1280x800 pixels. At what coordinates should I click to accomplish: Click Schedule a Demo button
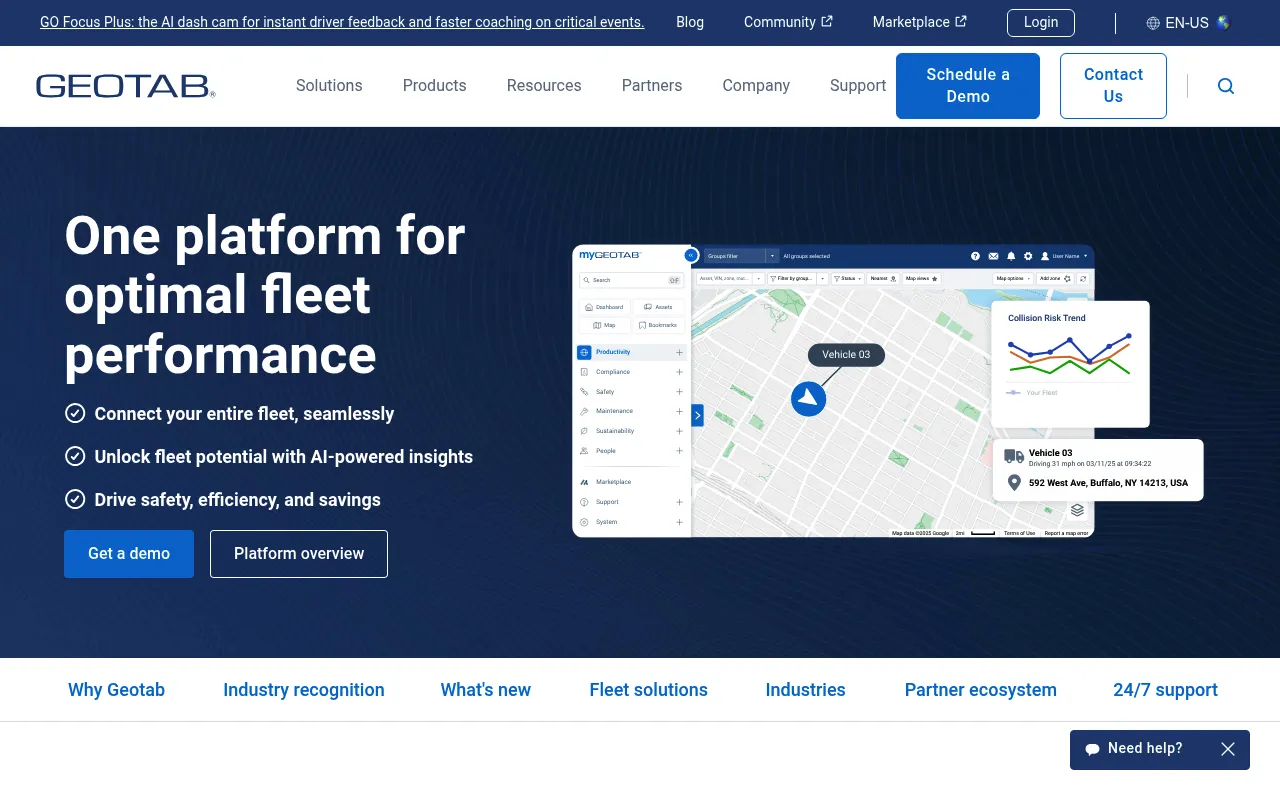968,86
